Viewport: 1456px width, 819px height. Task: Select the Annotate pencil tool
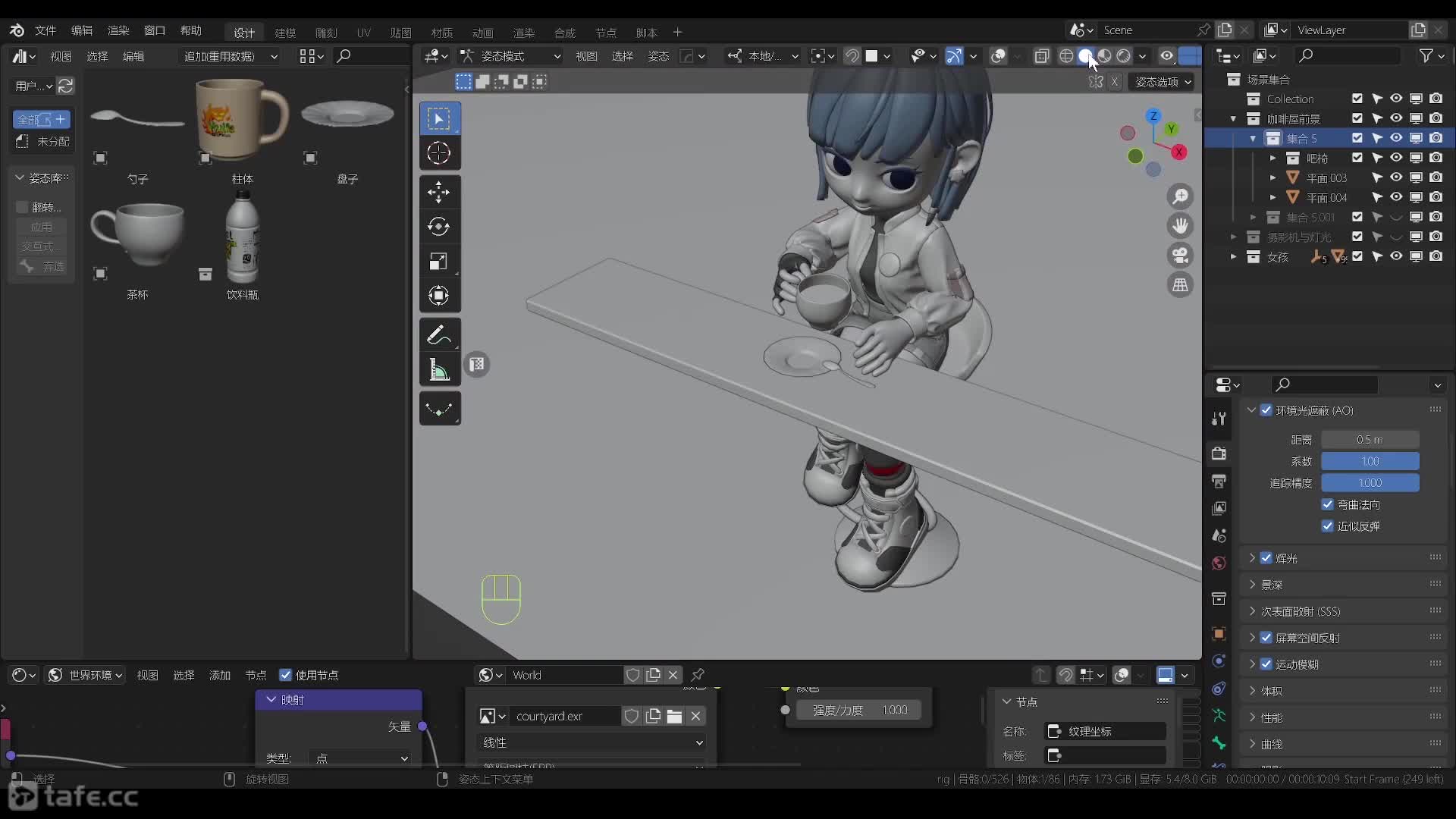point(439,335)
